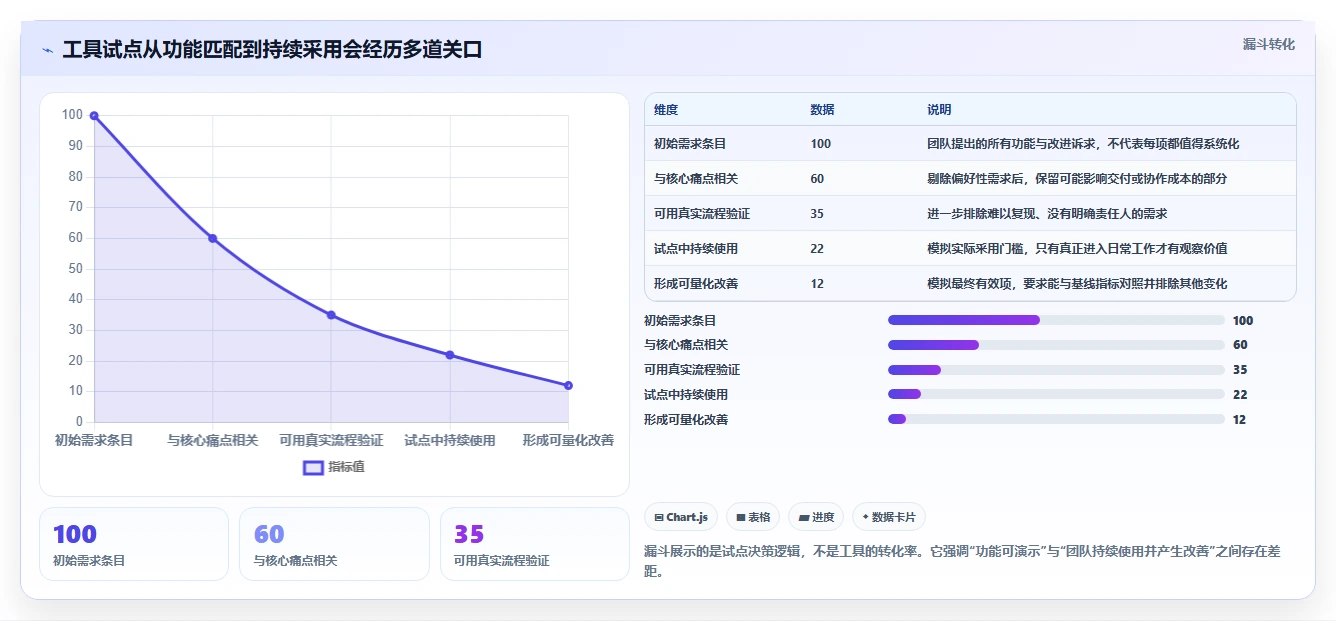This screenshot has height=621, width=1336.
Task: Click description starting 进一步排除难以复现
Action: (x=1047, y=214)
